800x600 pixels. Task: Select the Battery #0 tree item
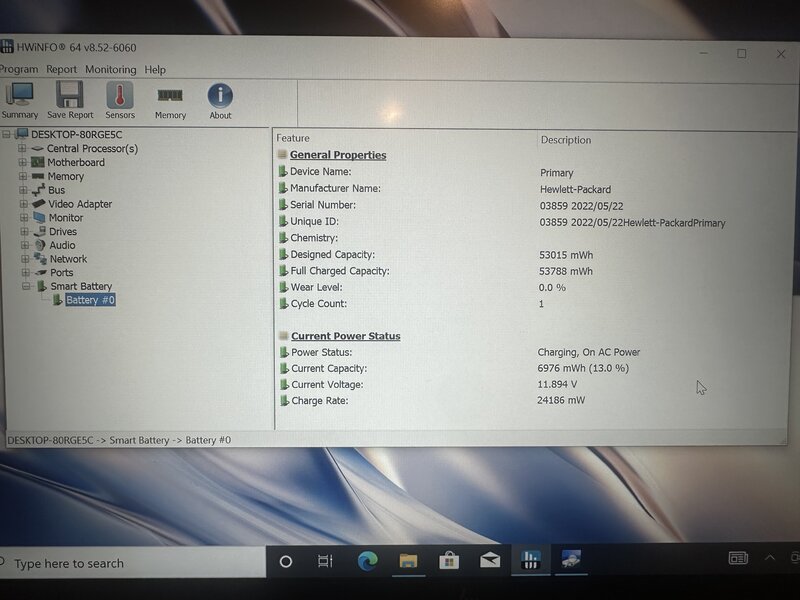pyautogui.click(x=90, y=300)
